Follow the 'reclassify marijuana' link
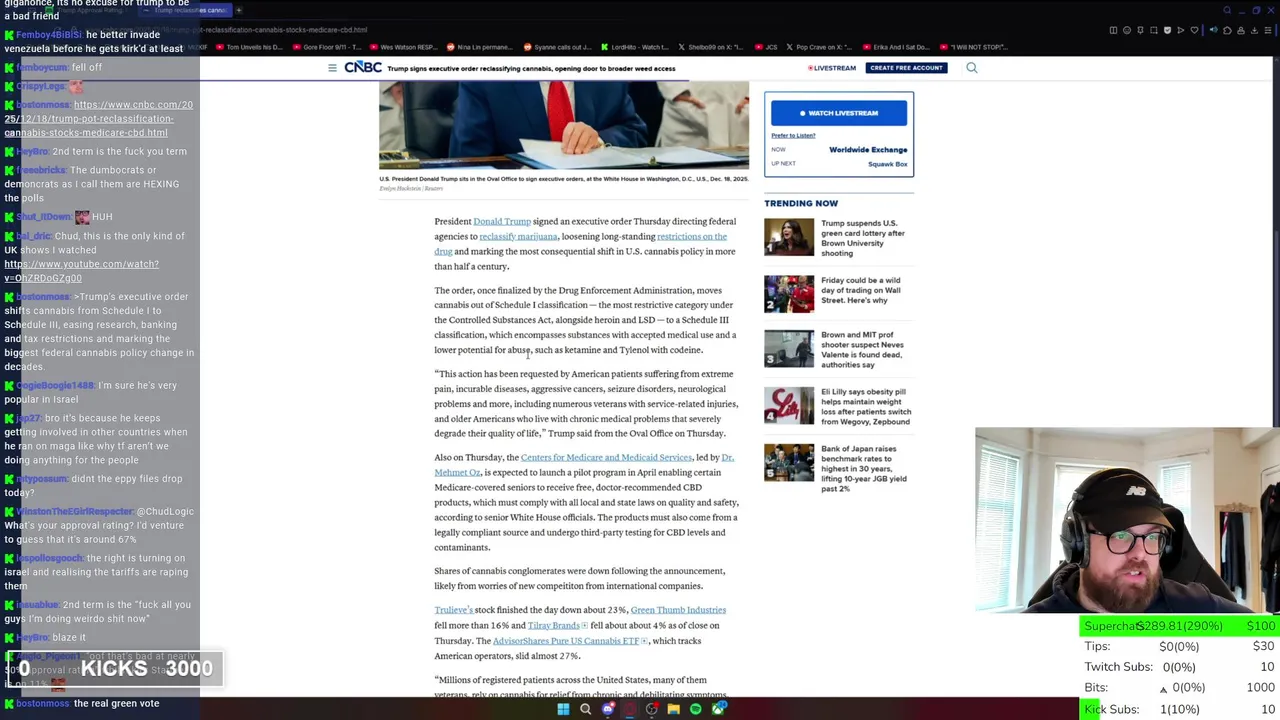The height and width of the screenshot is (720, 1280). click(518, 236)
